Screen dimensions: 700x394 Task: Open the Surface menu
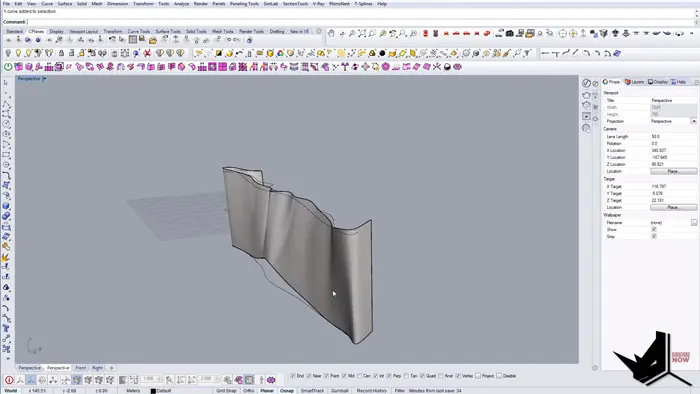click(x=65, y=4)
